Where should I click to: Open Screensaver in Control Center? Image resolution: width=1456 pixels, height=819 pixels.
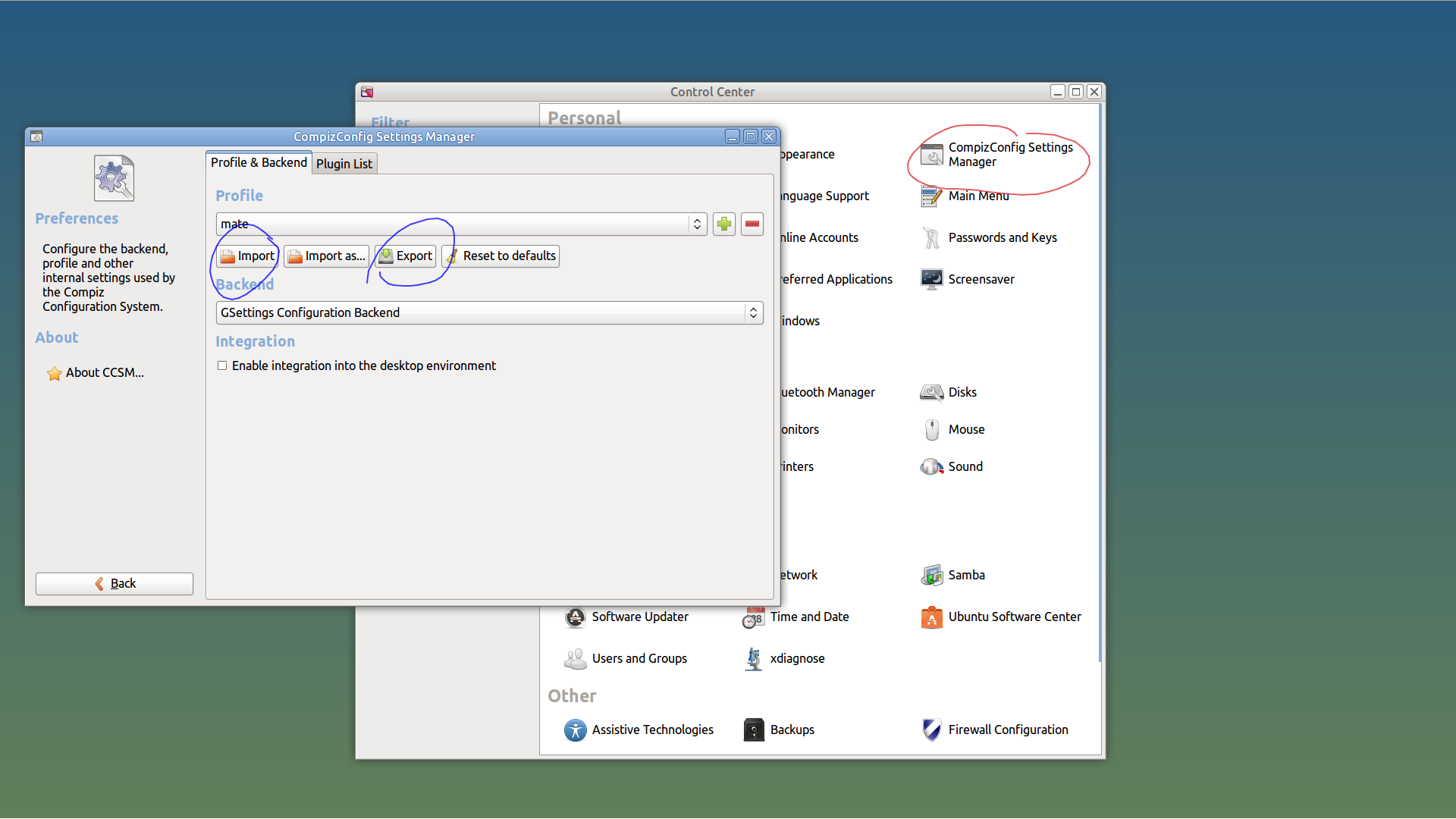[x=967, y=279]
